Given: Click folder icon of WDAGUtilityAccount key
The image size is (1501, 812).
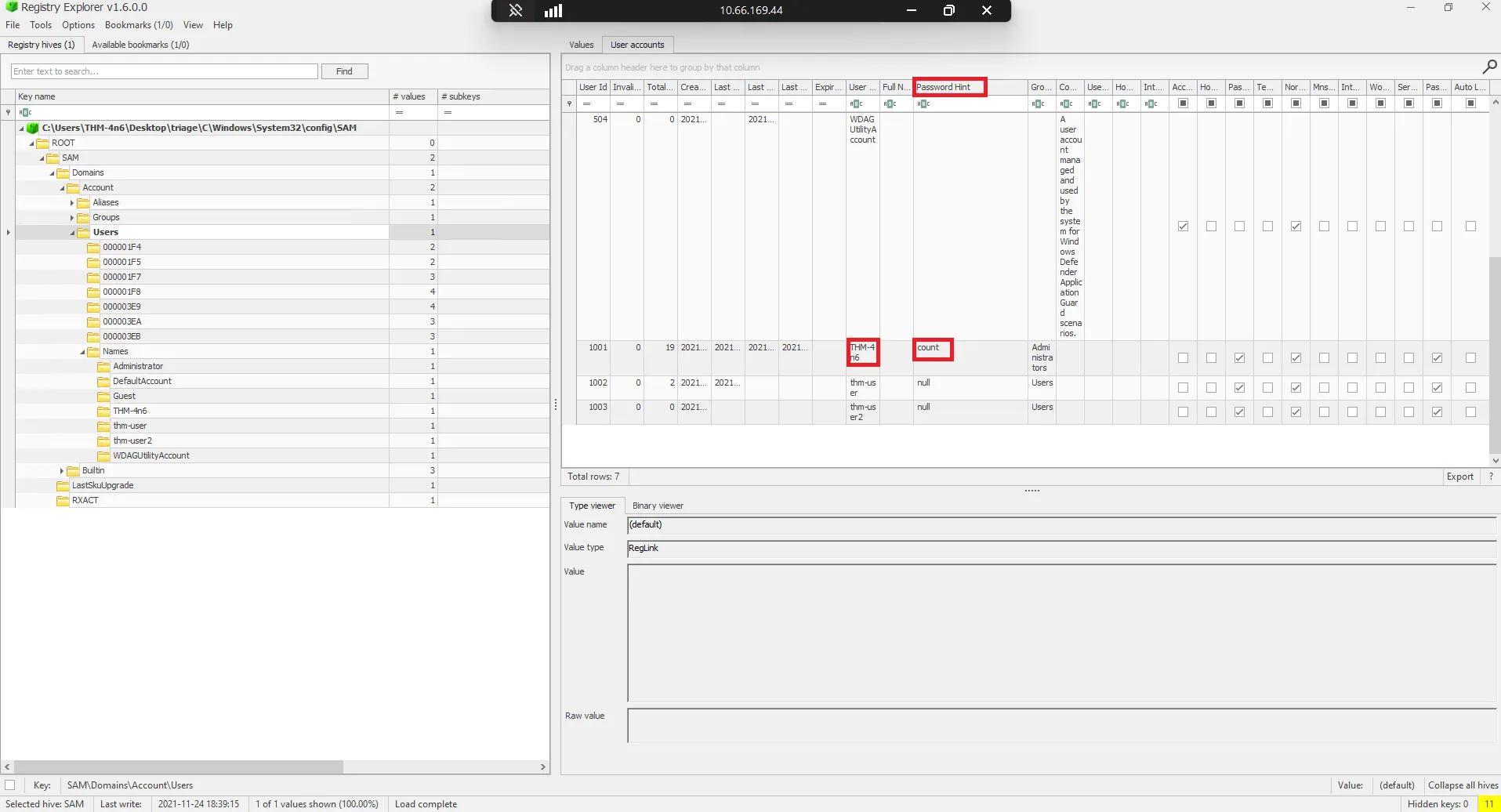Looking at the screenshot, I should coord(104,455).
